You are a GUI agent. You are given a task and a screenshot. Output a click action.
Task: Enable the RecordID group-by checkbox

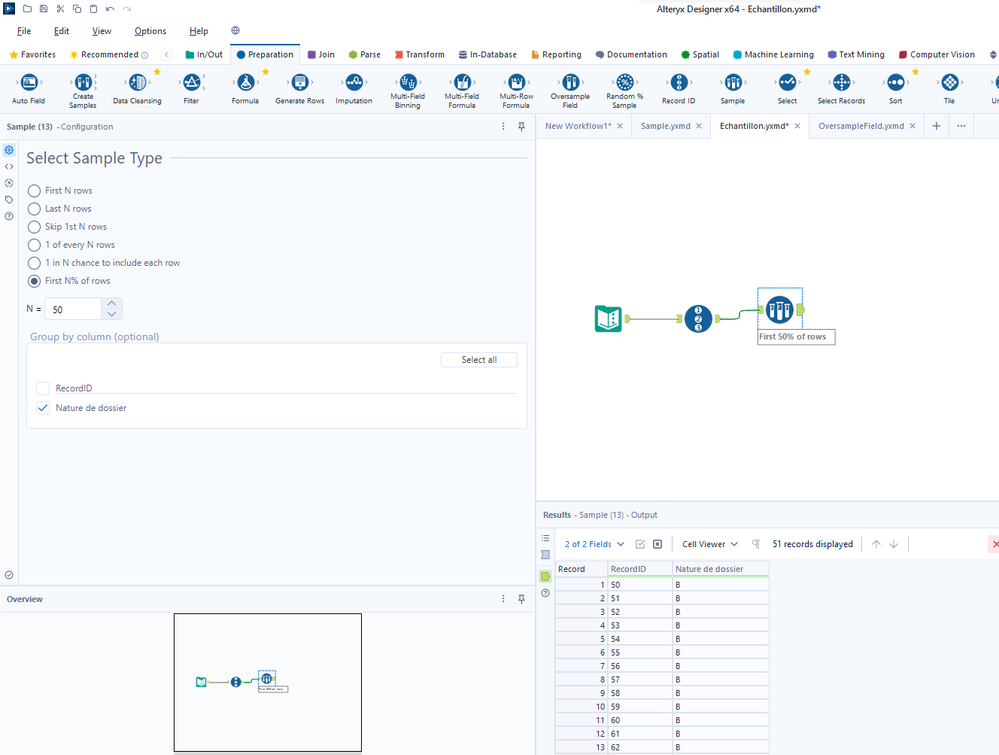coord(43,388)
